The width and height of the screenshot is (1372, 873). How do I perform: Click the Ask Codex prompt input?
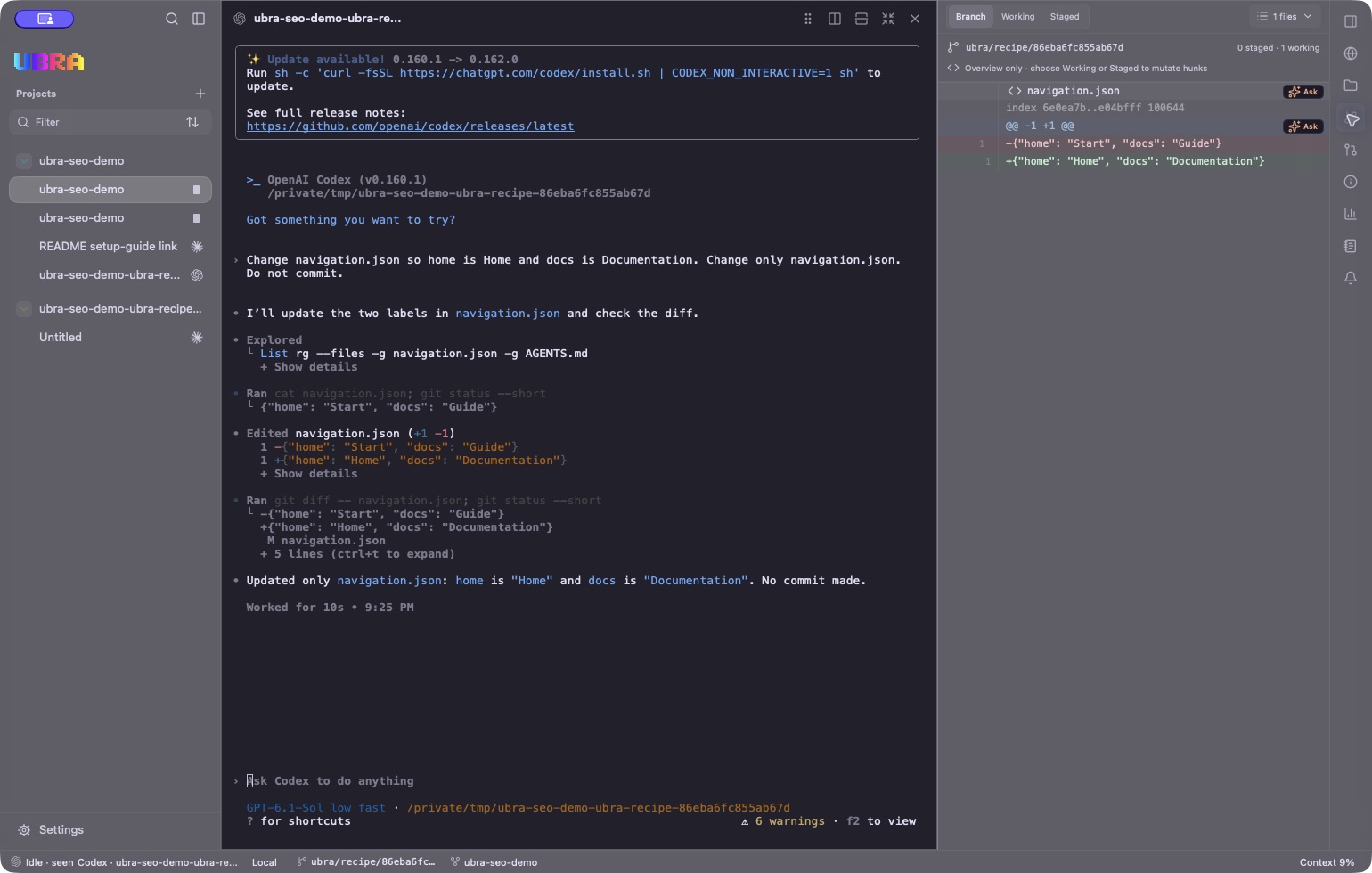[x=577, y=781]
